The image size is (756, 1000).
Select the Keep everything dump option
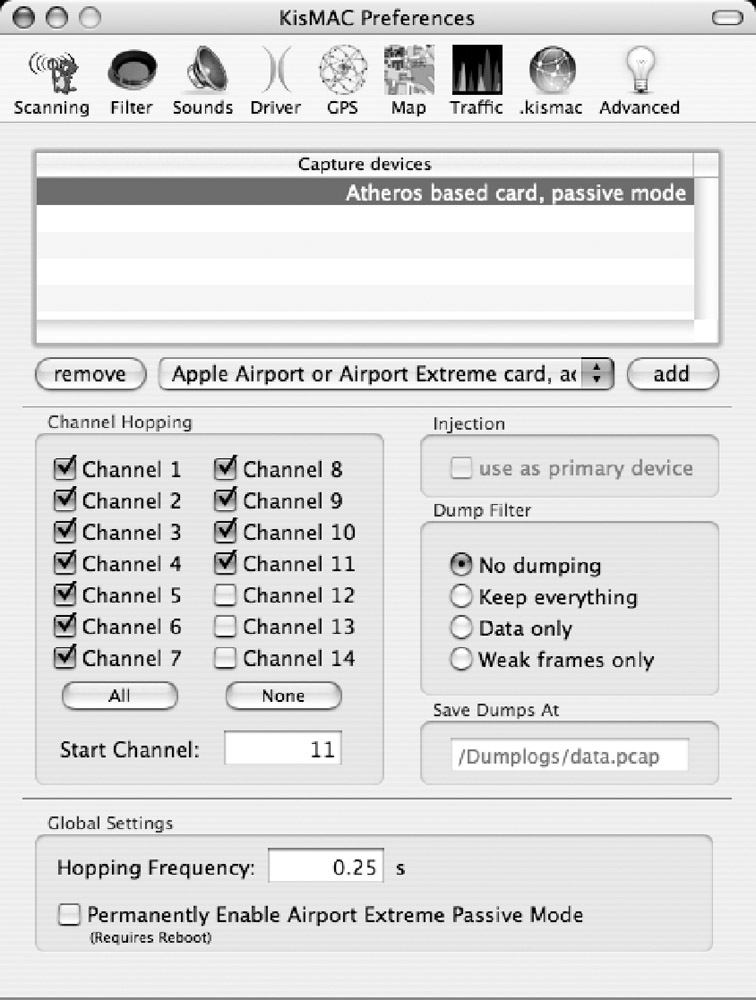tap(461, 597)
